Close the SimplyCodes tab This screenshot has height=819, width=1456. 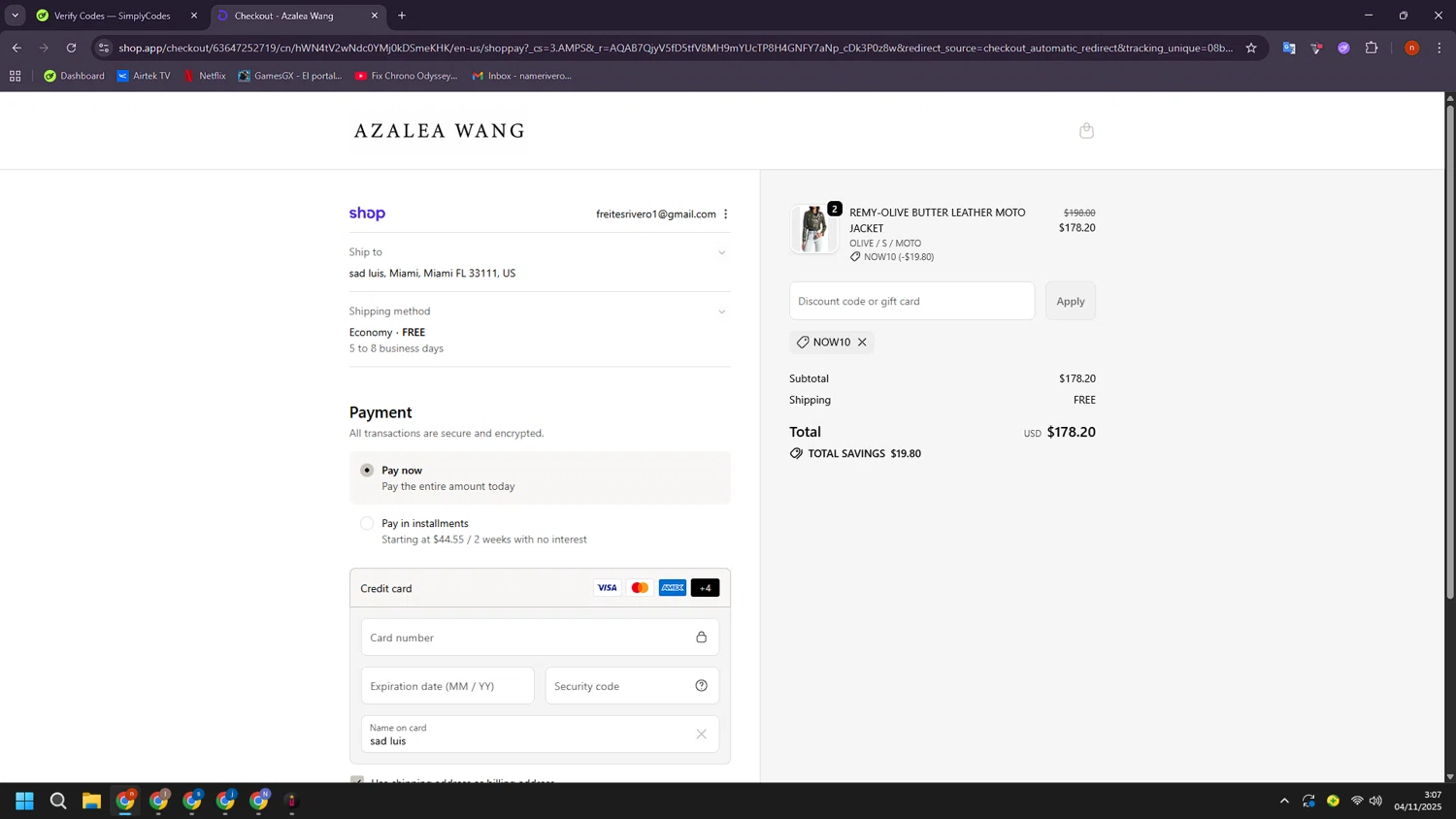click(x=194, y=16)
